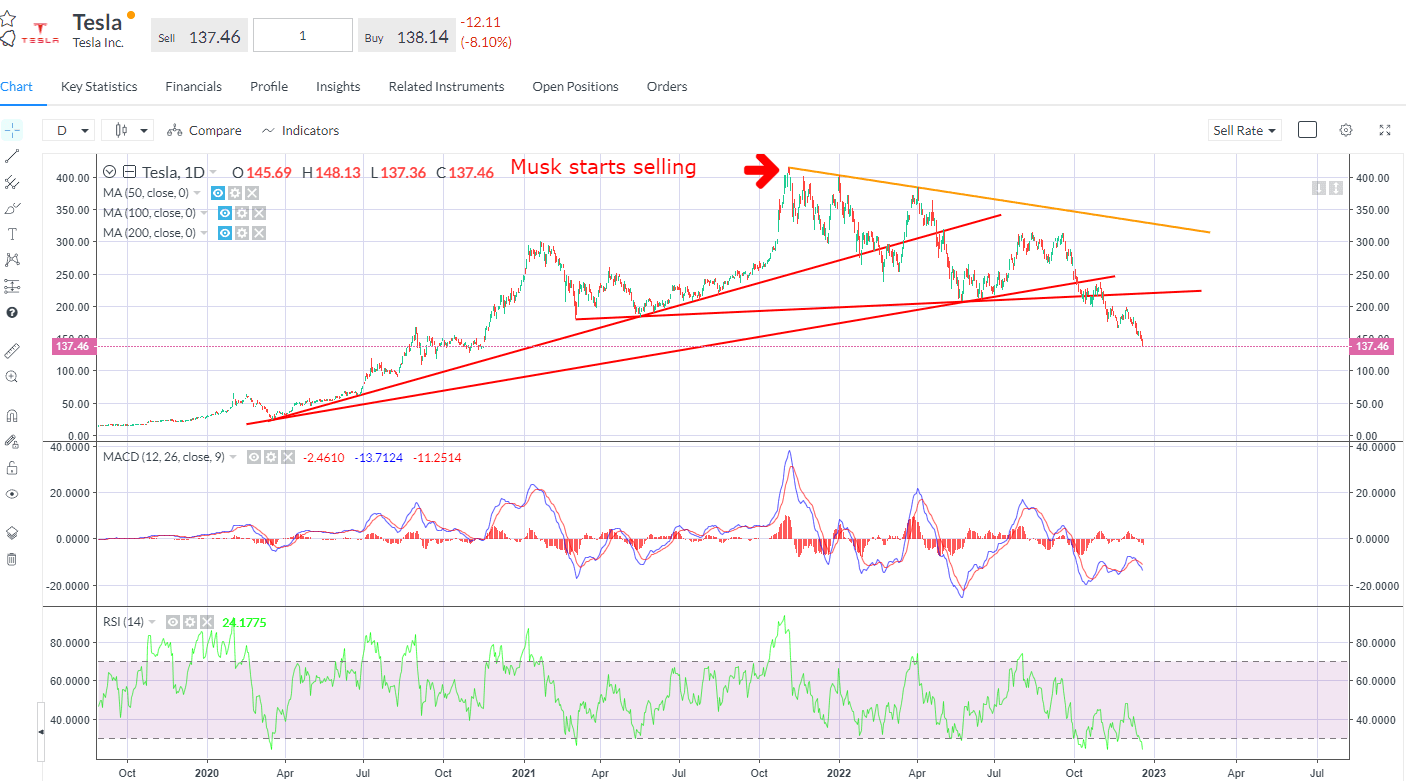Open MA 100 indicator settings gear
The height and width of the screenshot is (781, 1406).
click(241, 213)
